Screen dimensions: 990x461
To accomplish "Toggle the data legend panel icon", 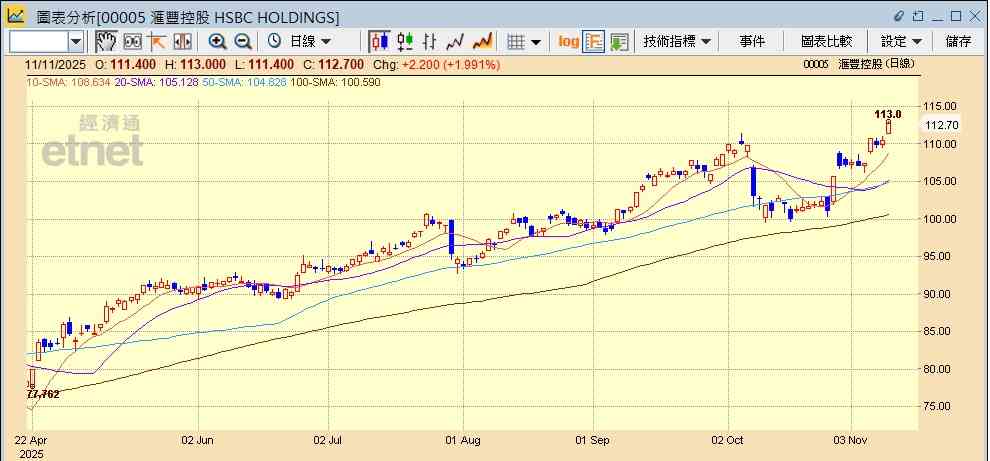I will [593, 41].
